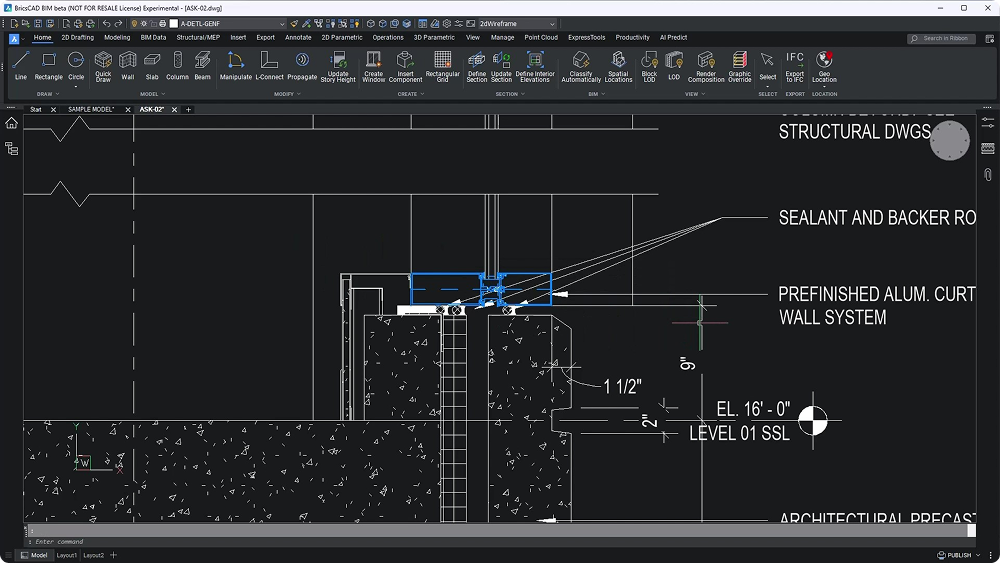Click the Create Window icon
Screen dimensions: 1000x563
pyautogui.click(x=373, y=66)
